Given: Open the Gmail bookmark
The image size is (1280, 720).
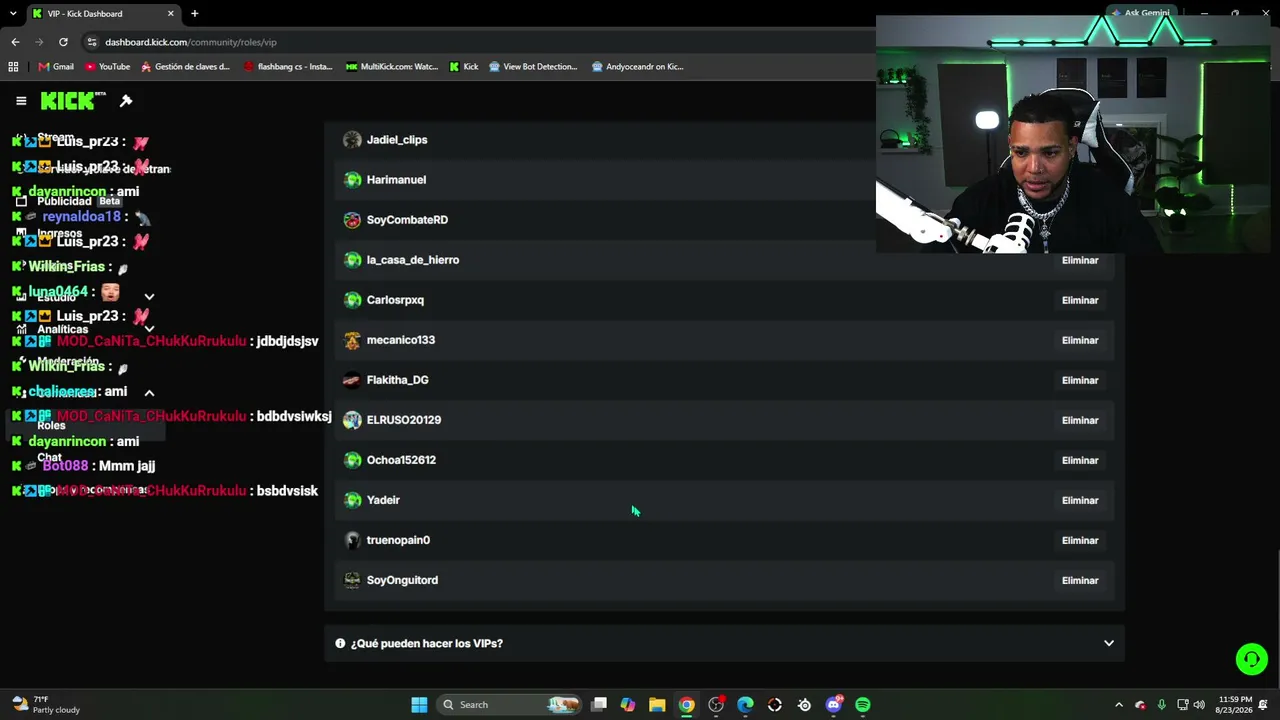Looking at the screenshot, I should tap(56, 67).
